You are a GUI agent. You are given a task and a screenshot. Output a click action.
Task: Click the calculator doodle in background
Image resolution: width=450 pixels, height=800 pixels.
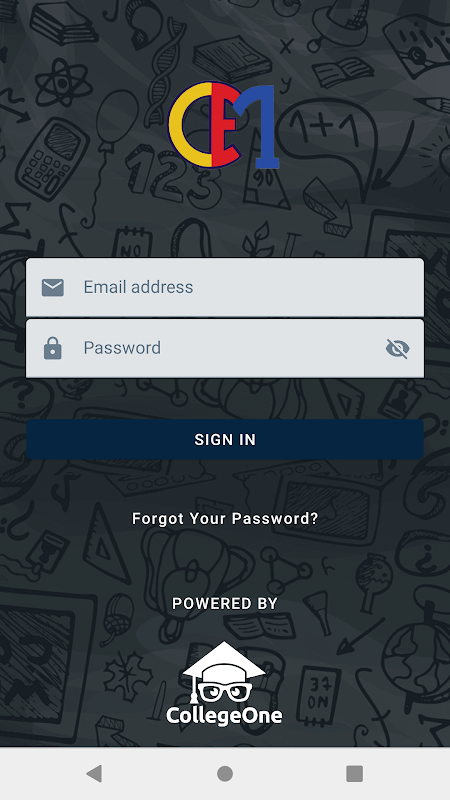point(52,158)
